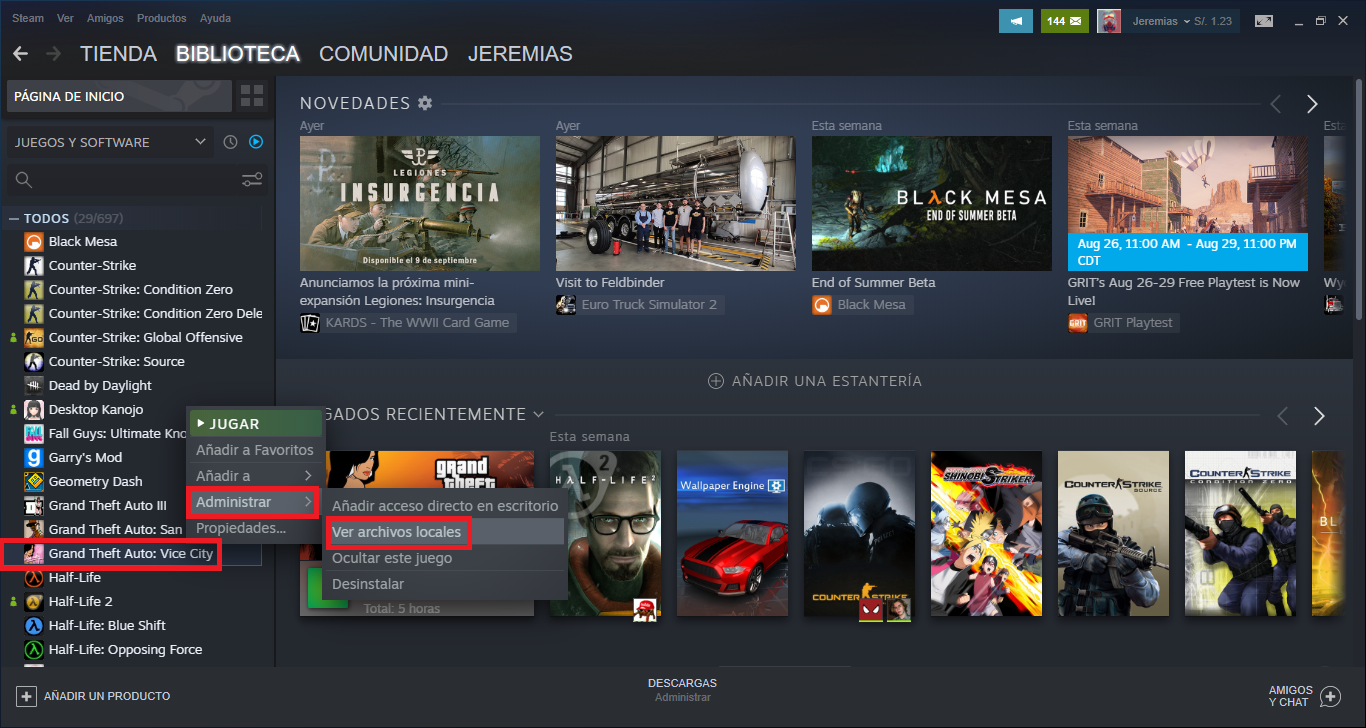The height and width of the screenshot is (728, 1366).
Task: Open the Steam menu
Action: (27, 18)
